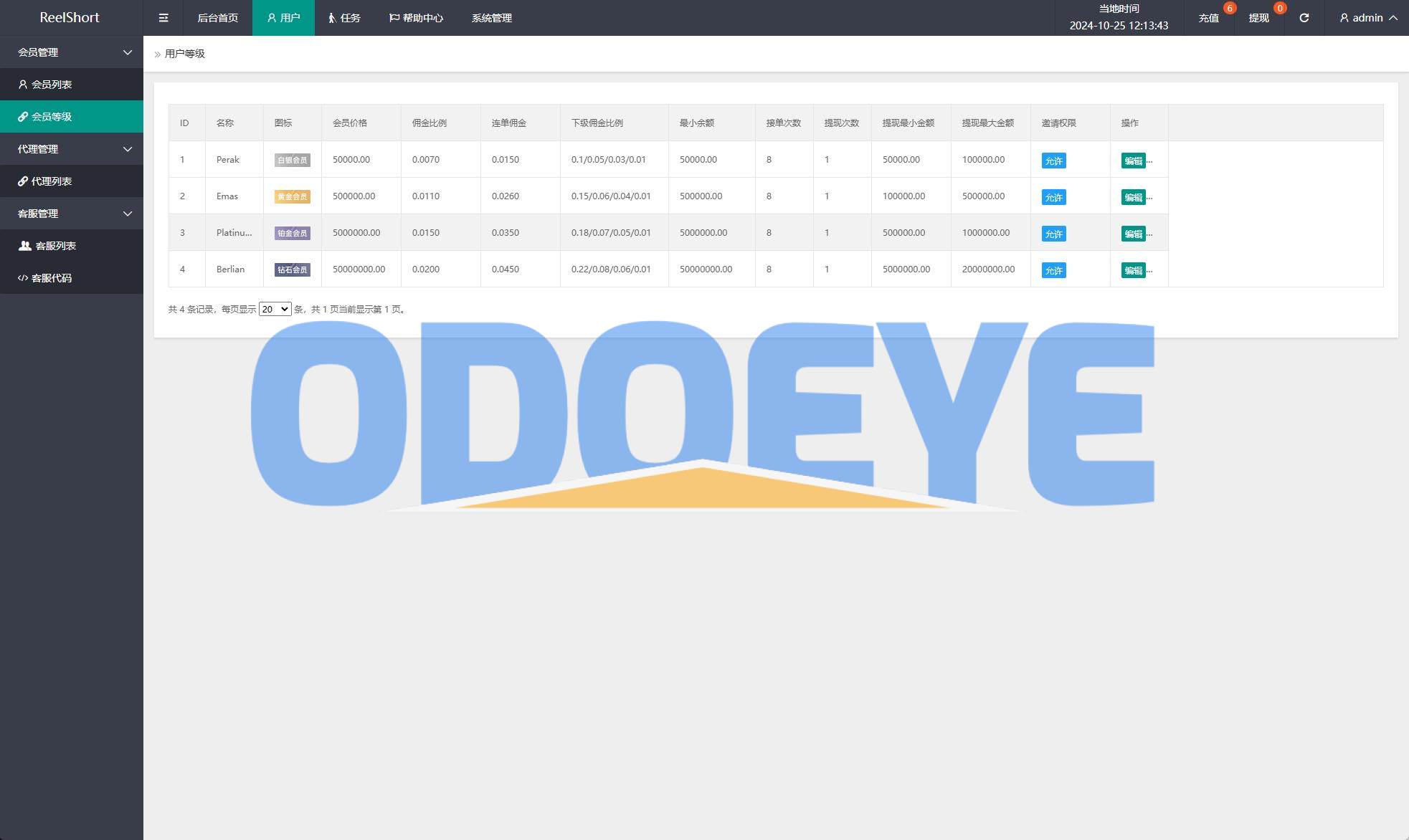Image resolution: width=1409 pixels, height=840 pixels.
Task: Select the Berlian name cell
Action: (234, 269)
